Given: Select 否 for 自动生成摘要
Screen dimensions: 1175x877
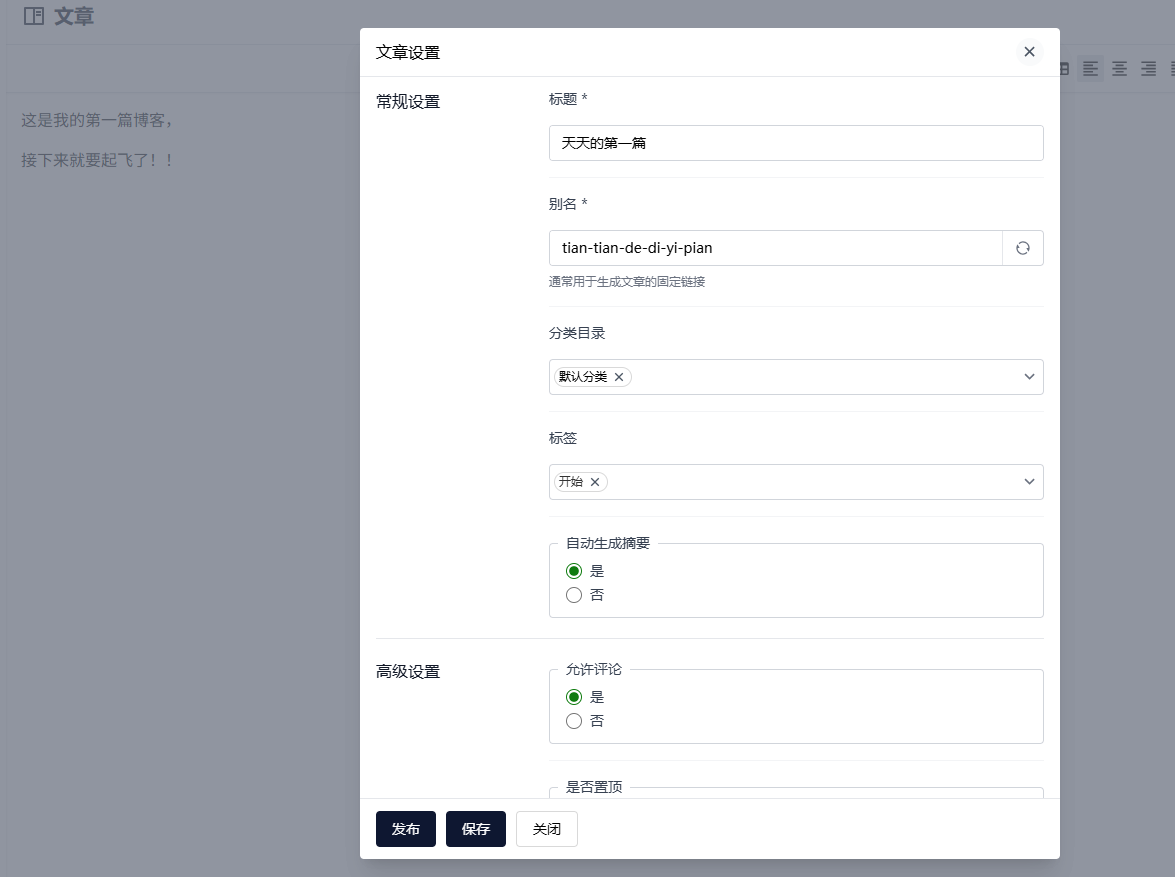Looking at the screenshot, I should 574,595.
